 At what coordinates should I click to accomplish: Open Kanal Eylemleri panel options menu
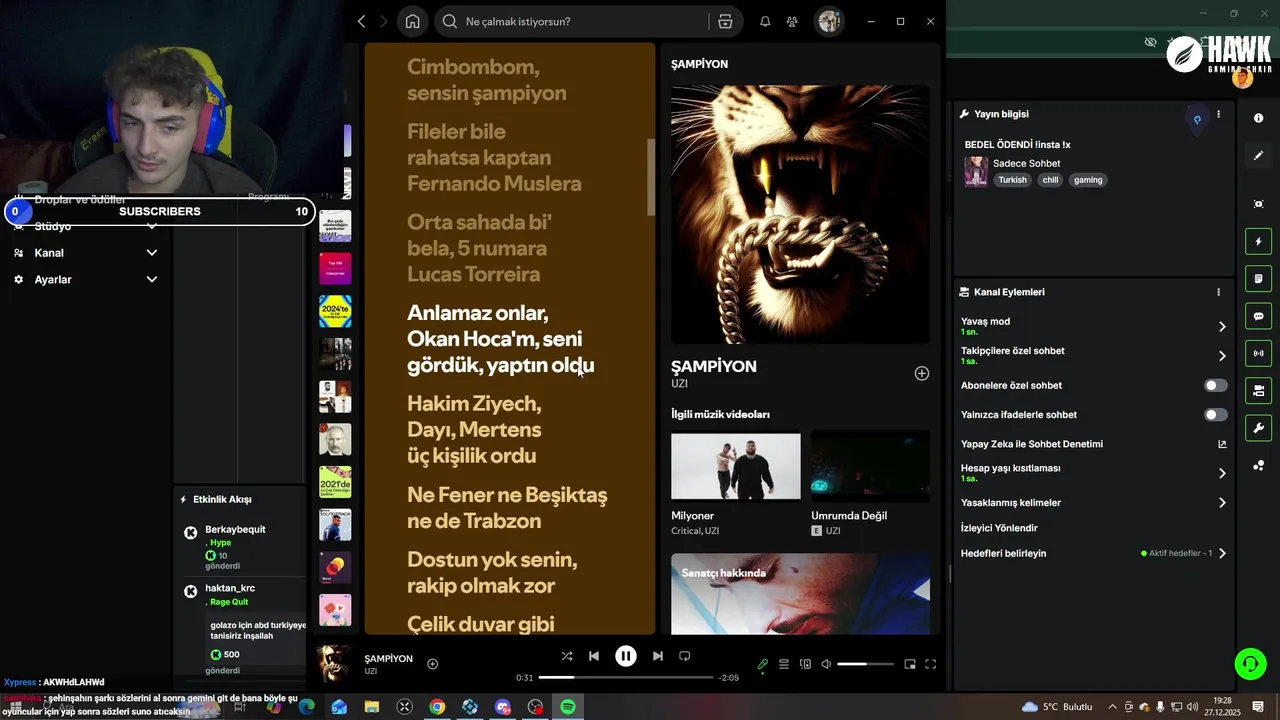click(x=1218, y=292)
